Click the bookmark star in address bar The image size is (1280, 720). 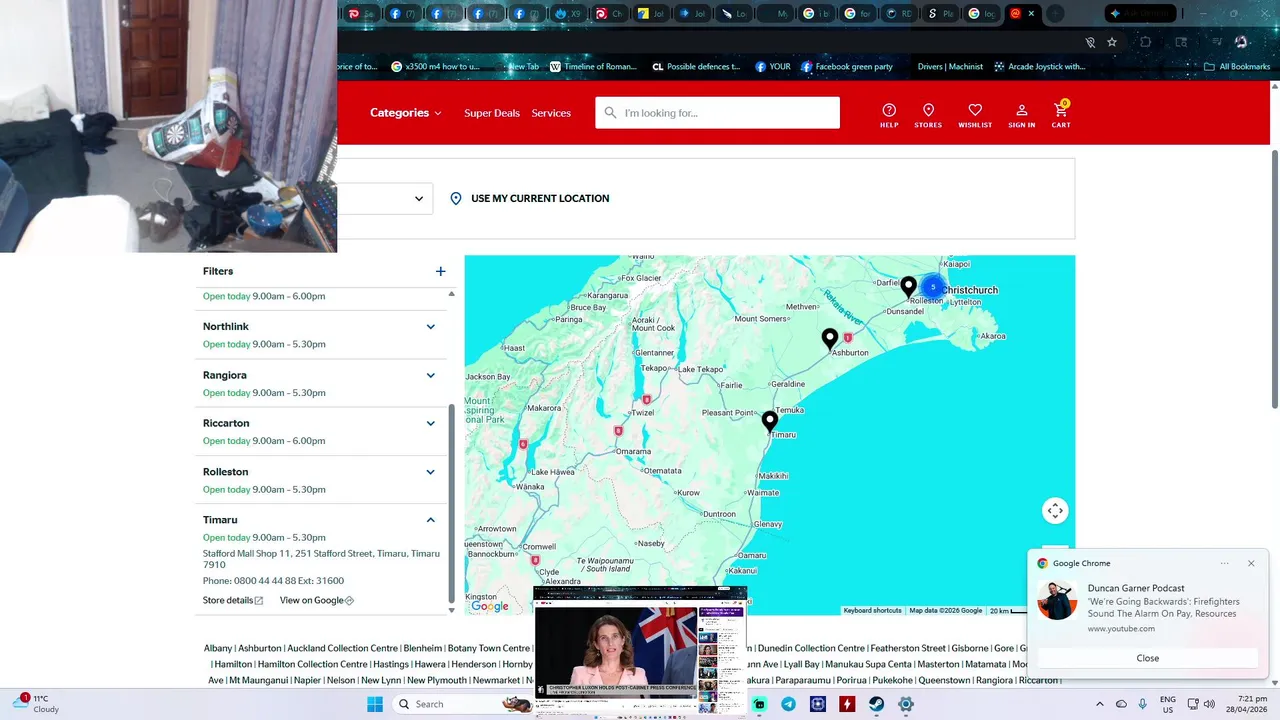click(x=1112, y=42)
